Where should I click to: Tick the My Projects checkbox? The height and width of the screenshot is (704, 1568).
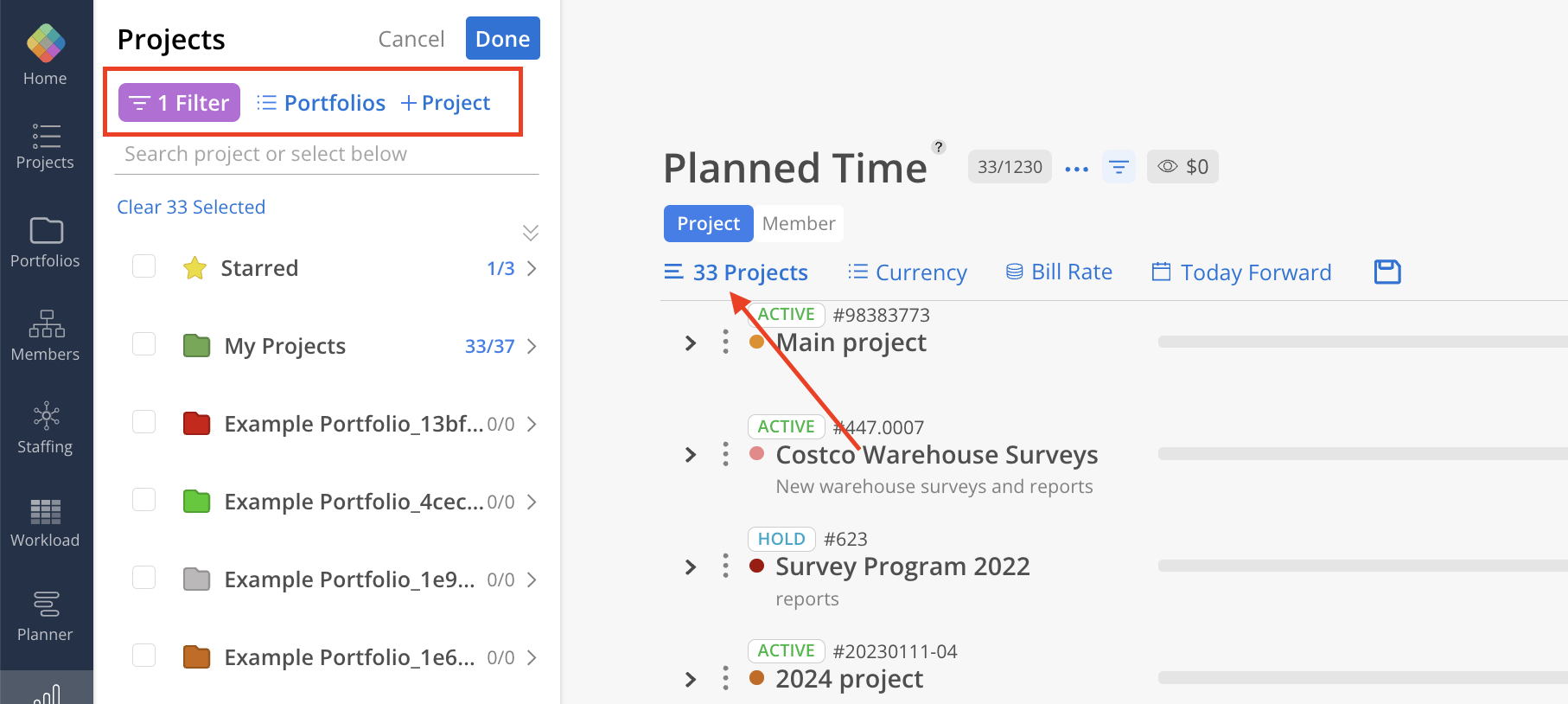tap(144, 344)
